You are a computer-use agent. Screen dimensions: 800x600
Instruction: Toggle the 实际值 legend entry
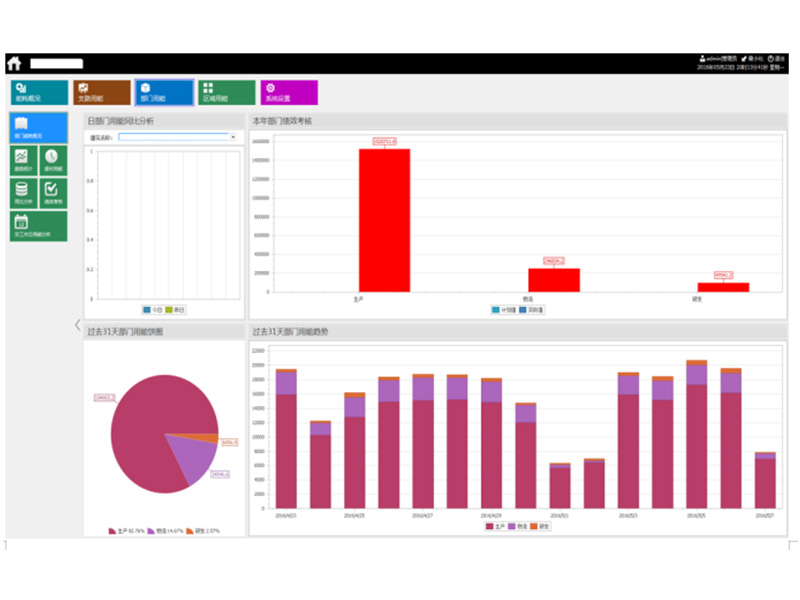532,310
